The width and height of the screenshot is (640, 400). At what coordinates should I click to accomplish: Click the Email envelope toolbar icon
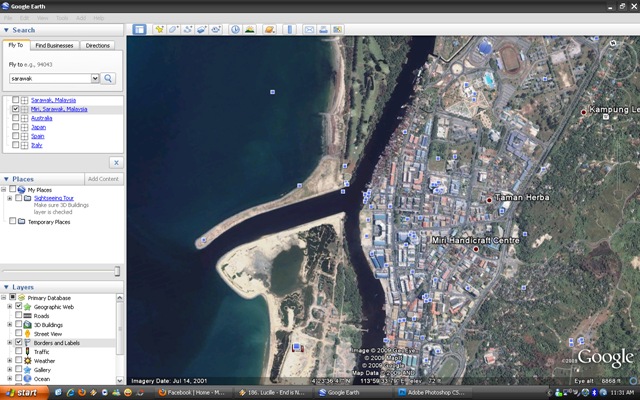tap(309, 29)
